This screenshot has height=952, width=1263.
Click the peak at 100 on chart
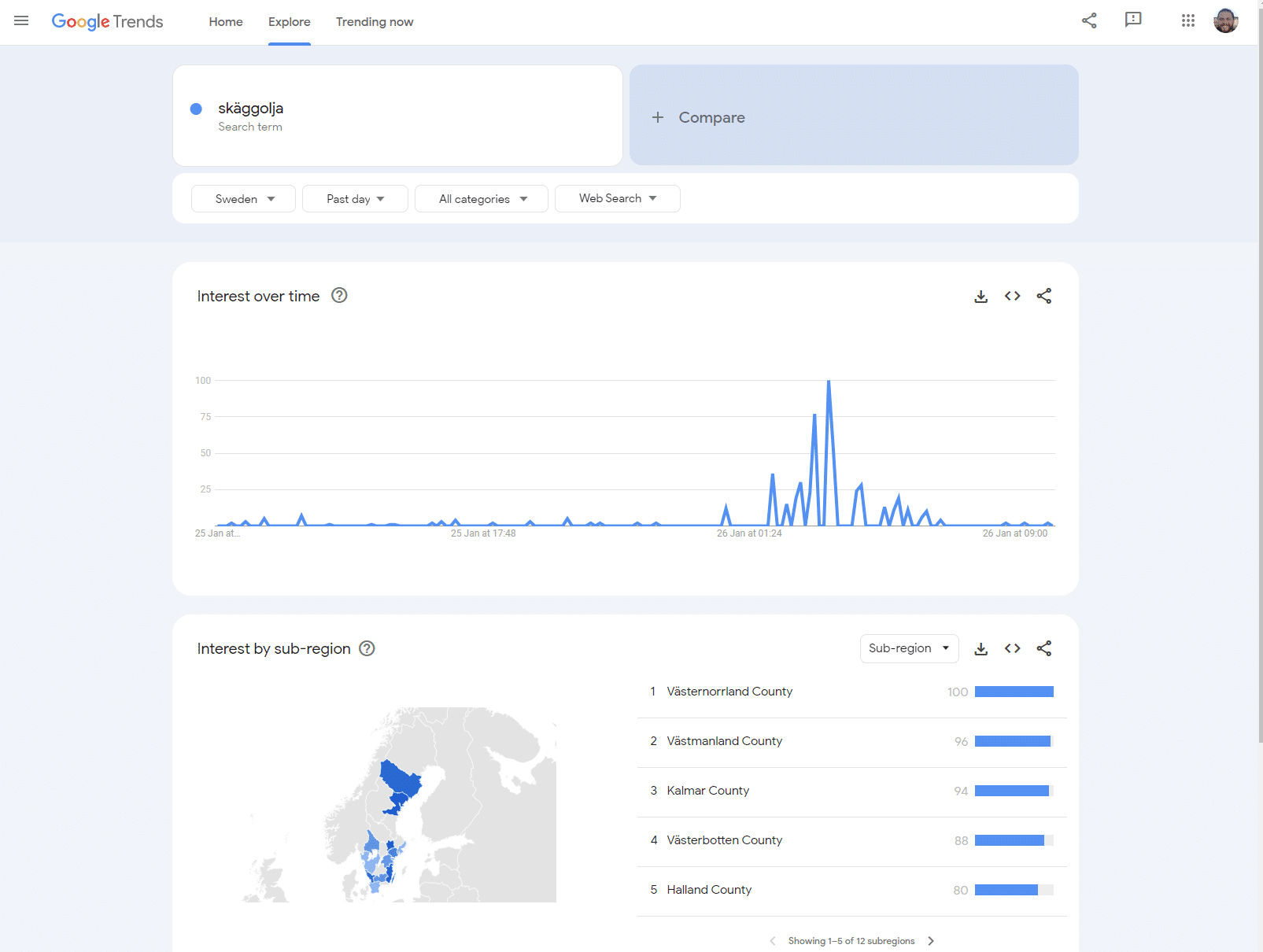point(829,382)
